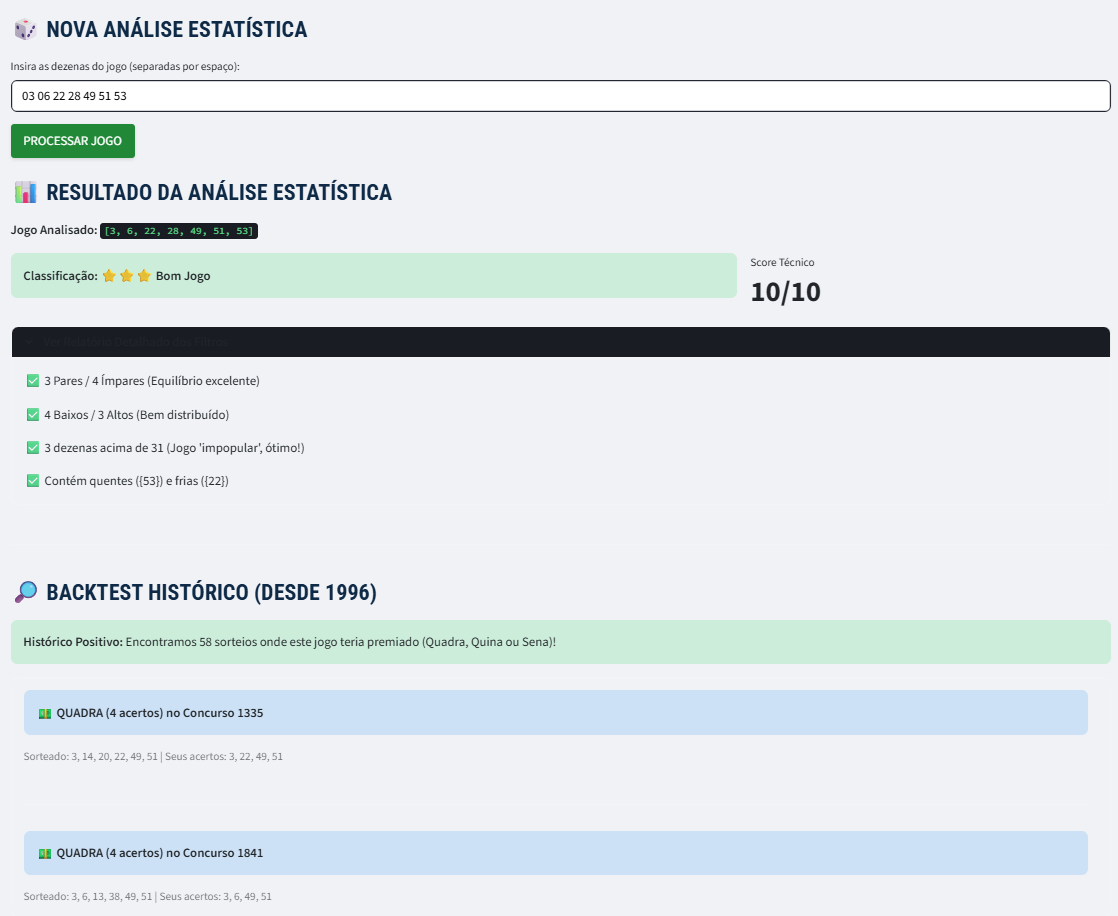The width and height of the screenshot is (1118, 916).
Task: Click the first star in Classificação
Action: pos(109,276)
